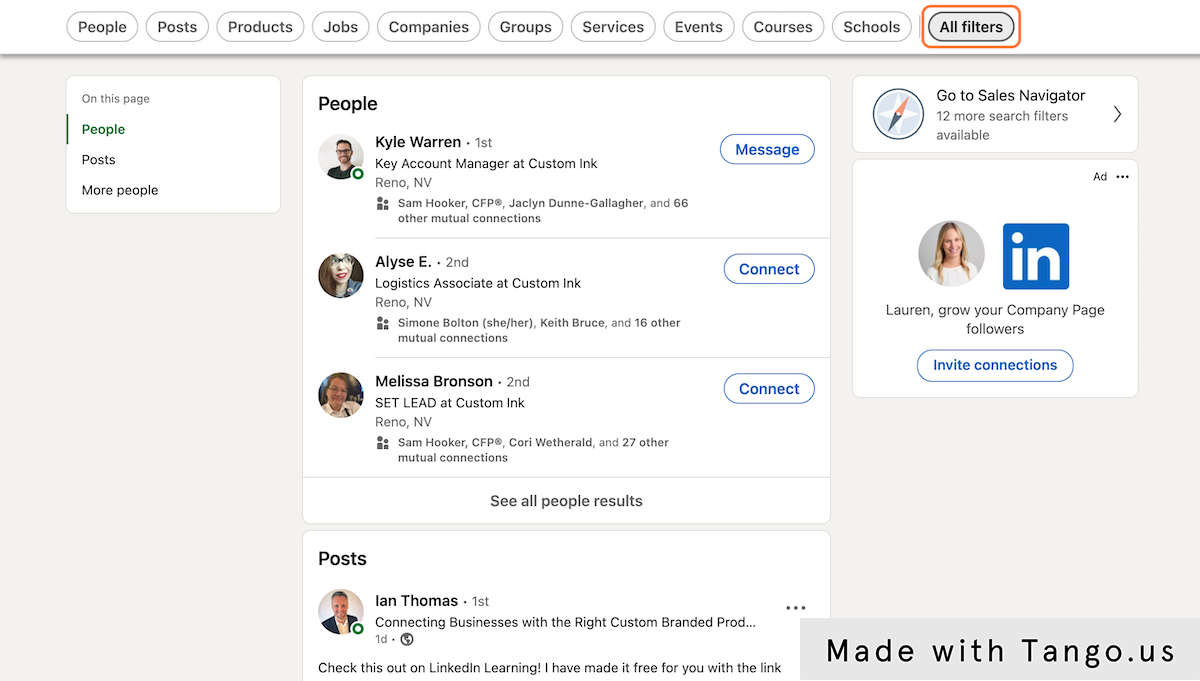The width and height of the screenshot is (1200, 681).
Task: Click mutual connections icon under Alyse E.
Action: tap(382, 324)
